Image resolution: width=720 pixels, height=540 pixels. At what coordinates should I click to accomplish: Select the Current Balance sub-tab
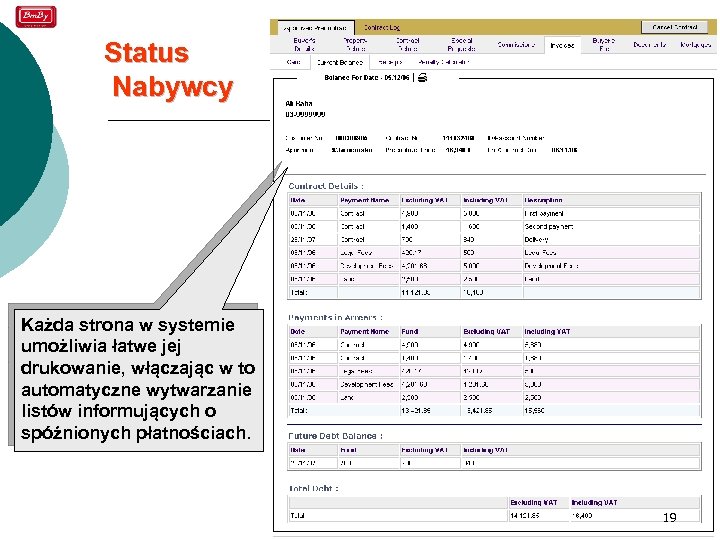[x=340, y=62]
